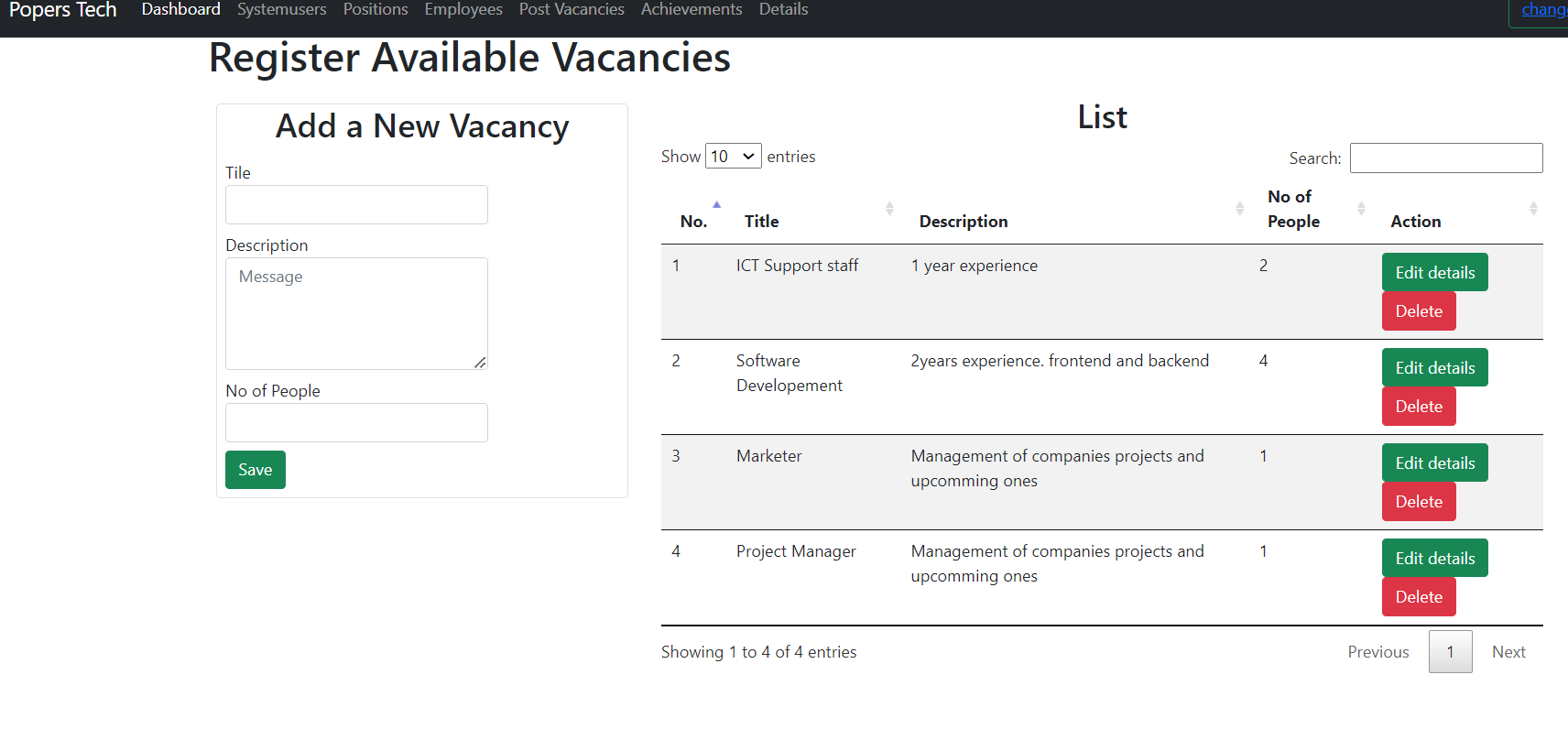The height and width of the screenshot is (740, 1568).
Task: Select pagination page 1
Action: coord(1450,652)
